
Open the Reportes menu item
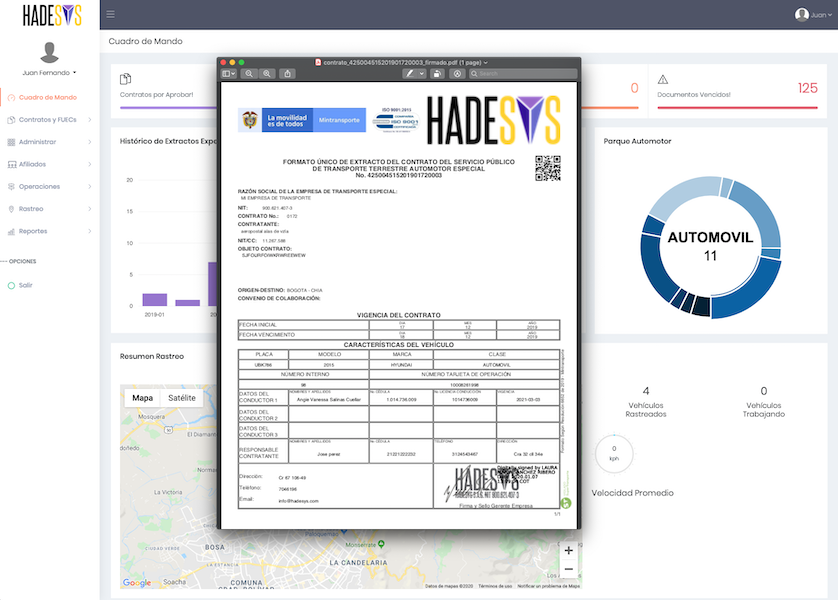(33, 231)
